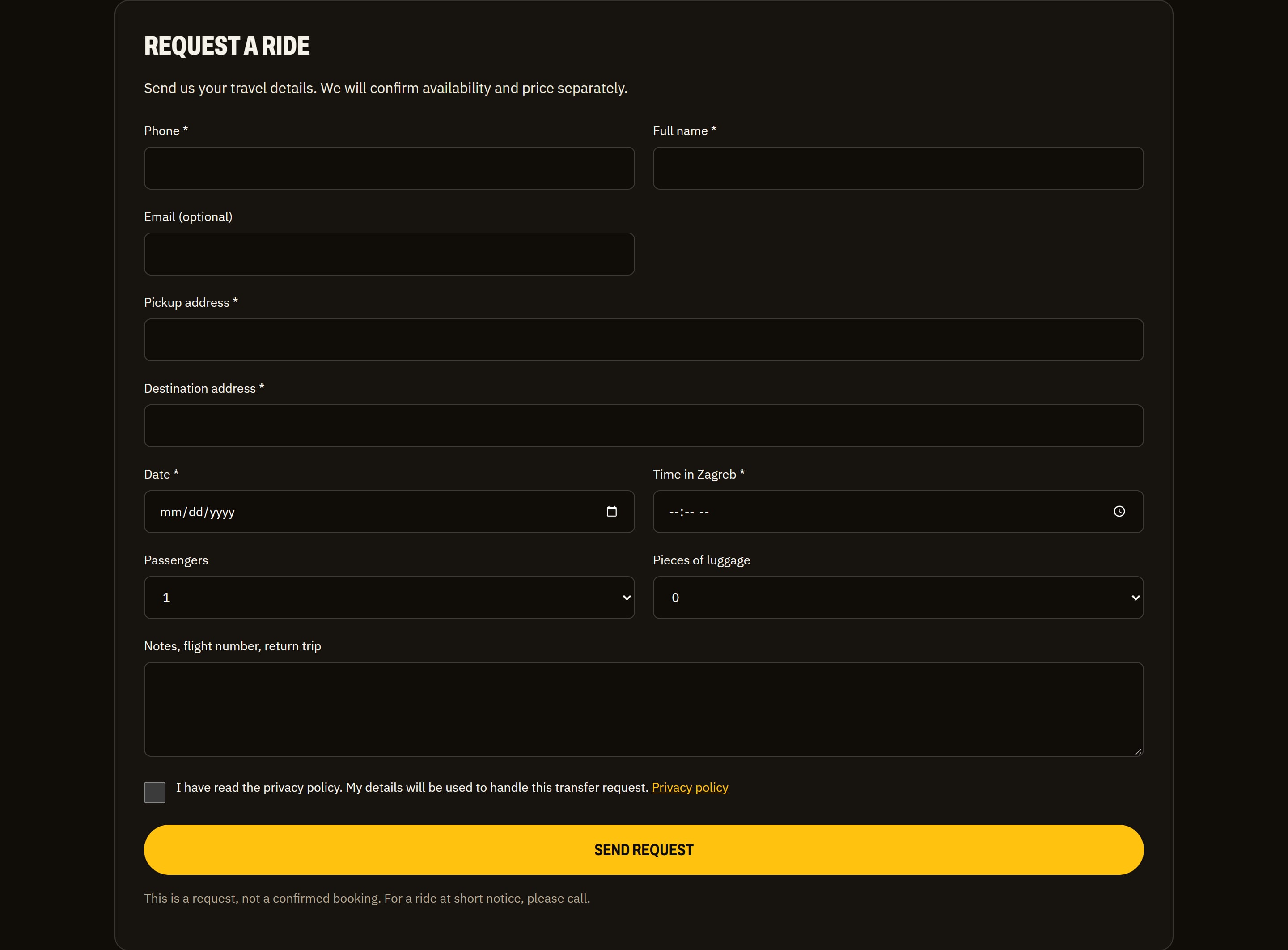Click the 'This is a request' footnote text
This screenshot has height=950, width=1288.
[x=367, y=898]
